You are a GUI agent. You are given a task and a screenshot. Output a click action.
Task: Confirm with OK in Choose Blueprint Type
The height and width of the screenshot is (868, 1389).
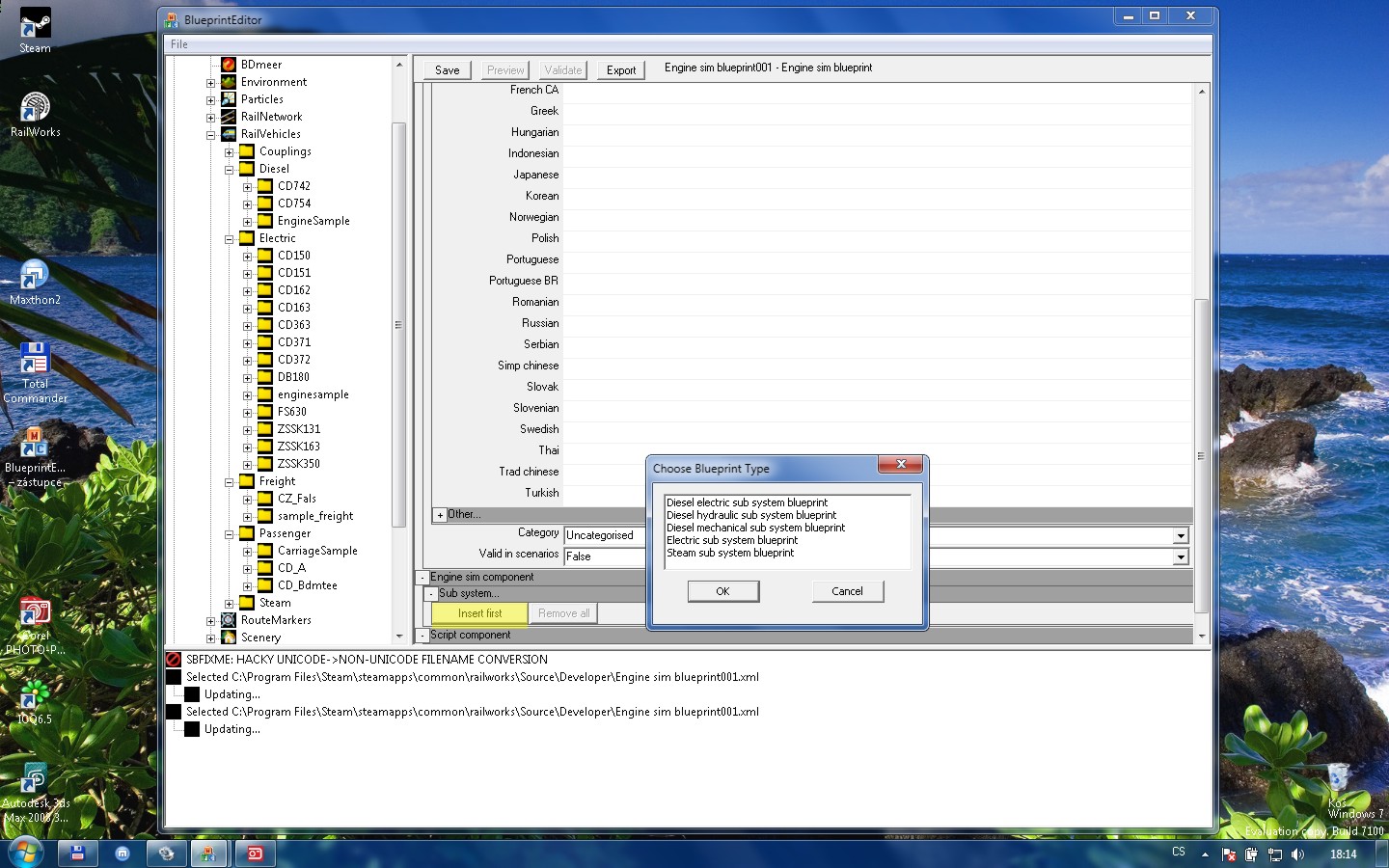pyautogui.click(x=723, y=591)
